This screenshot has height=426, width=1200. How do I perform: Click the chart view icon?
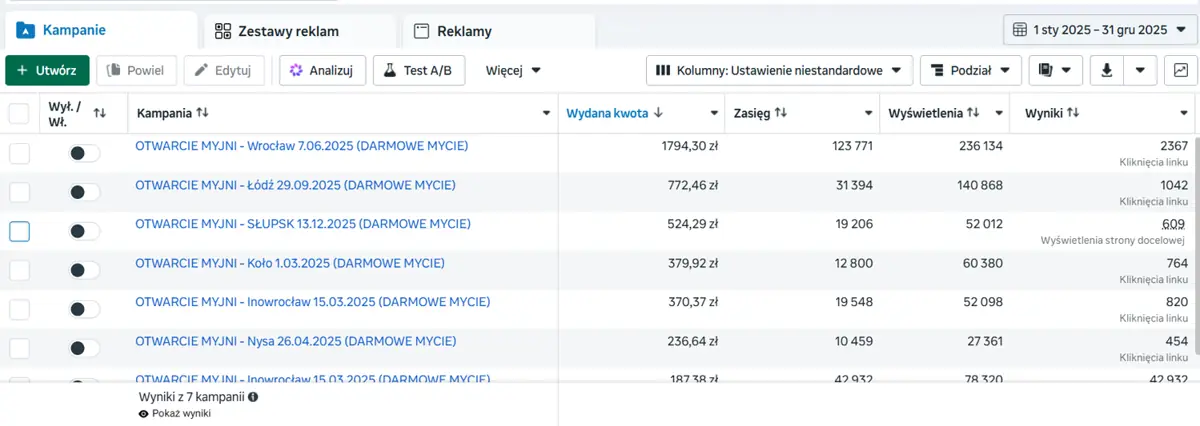[x=1181, y=70]
